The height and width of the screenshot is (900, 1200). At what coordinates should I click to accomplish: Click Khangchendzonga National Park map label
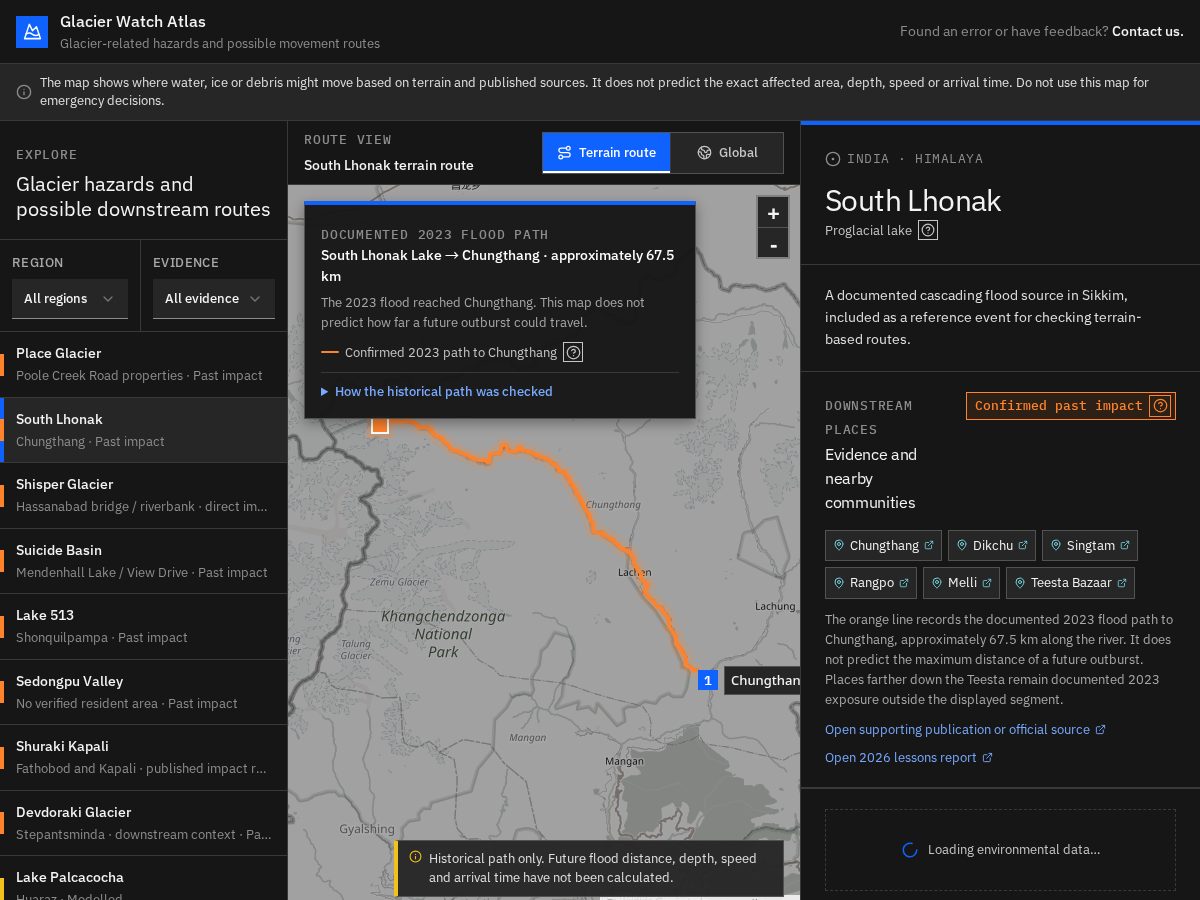443,634
